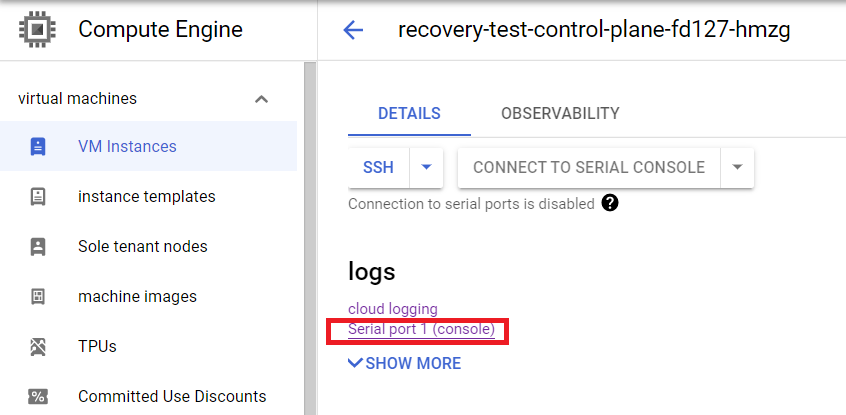Click the VM Instances sidebar icon
Screen dimensions: 846x415
click(x=38, y=146)
